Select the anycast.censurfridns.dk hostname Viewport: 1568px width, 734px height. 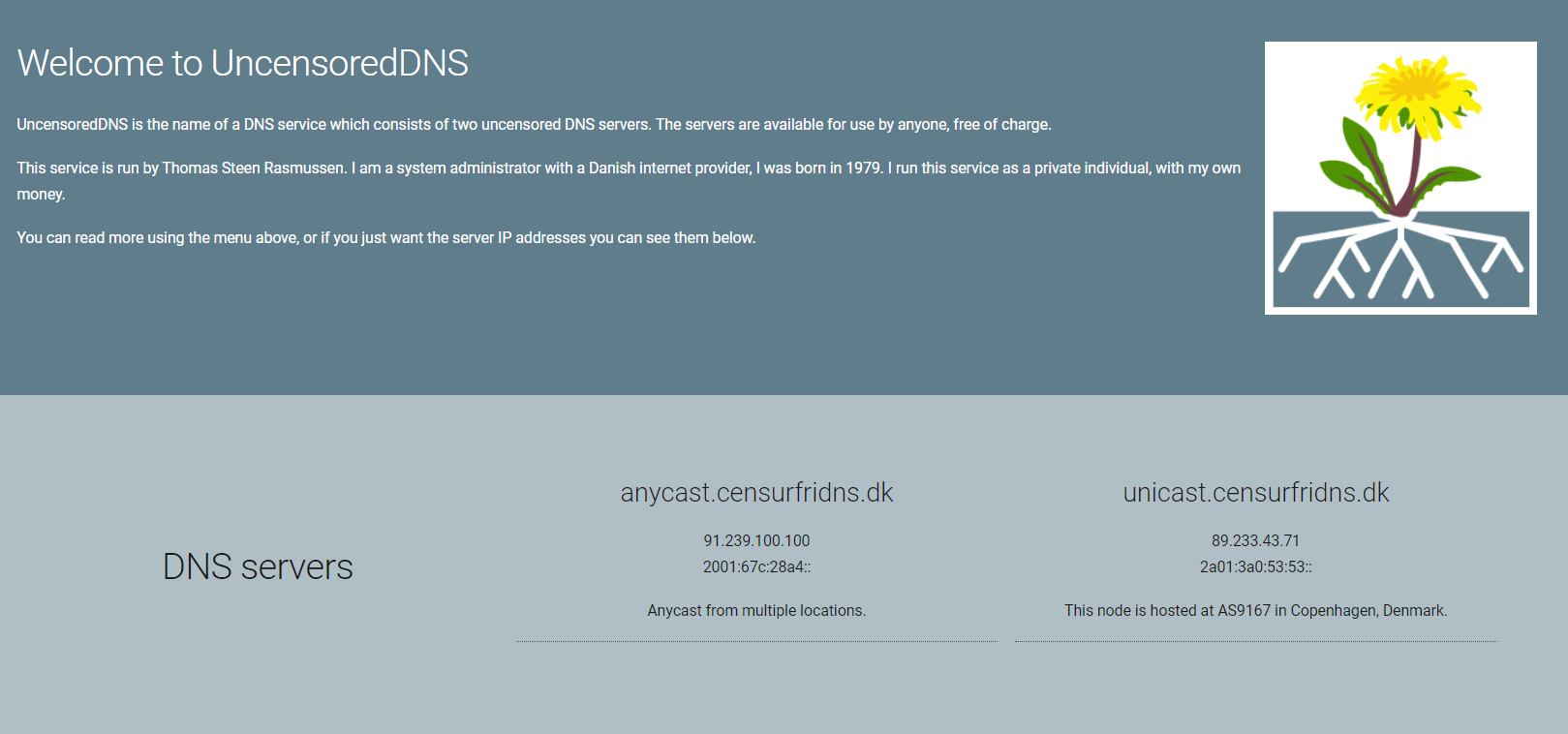[x=756, y=493]
